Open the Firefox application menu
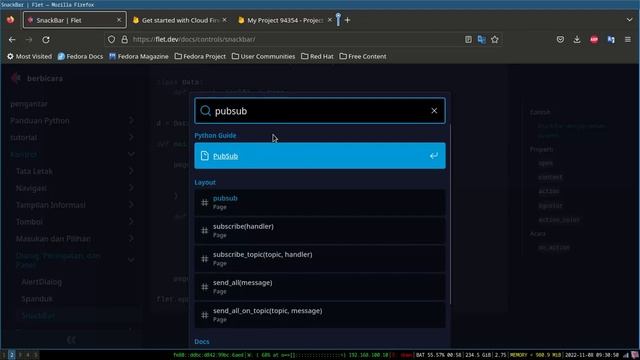Image resolution: width=640 pixels, height=360 pixels. tap(628, 40)
